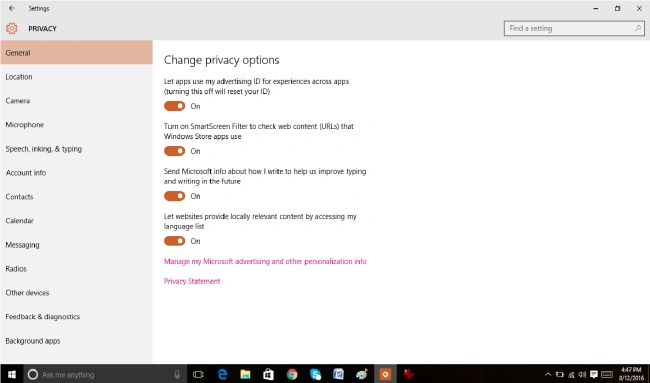Open Speech, inking, & typing settings
This screenshot has height=383, width=650.
click(x=76, y=149)
